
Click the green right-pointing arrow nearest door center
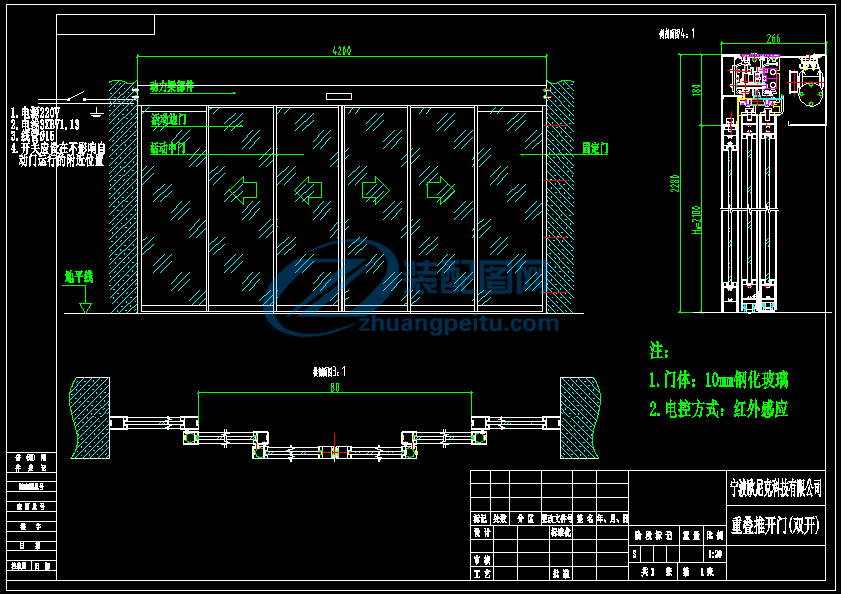(375, 189)
